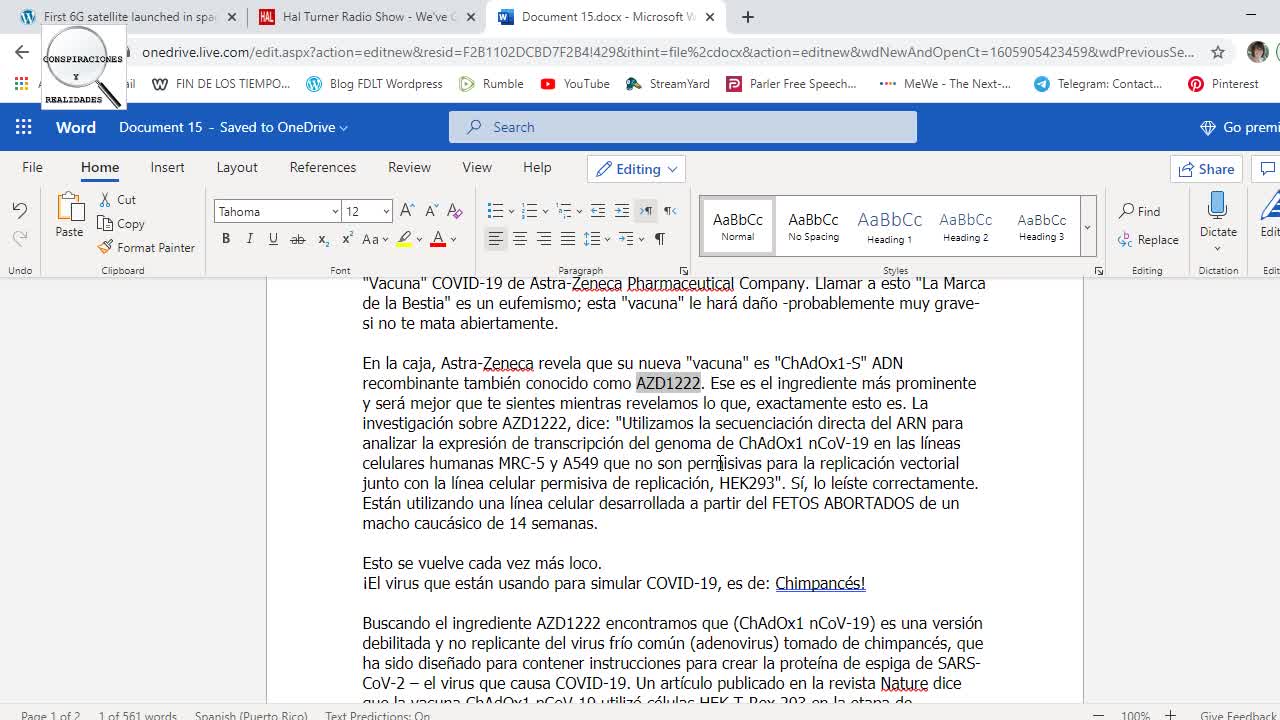Apply the Normal style
This screenshot has width=1280, height=720.
[x=738, y=226]
